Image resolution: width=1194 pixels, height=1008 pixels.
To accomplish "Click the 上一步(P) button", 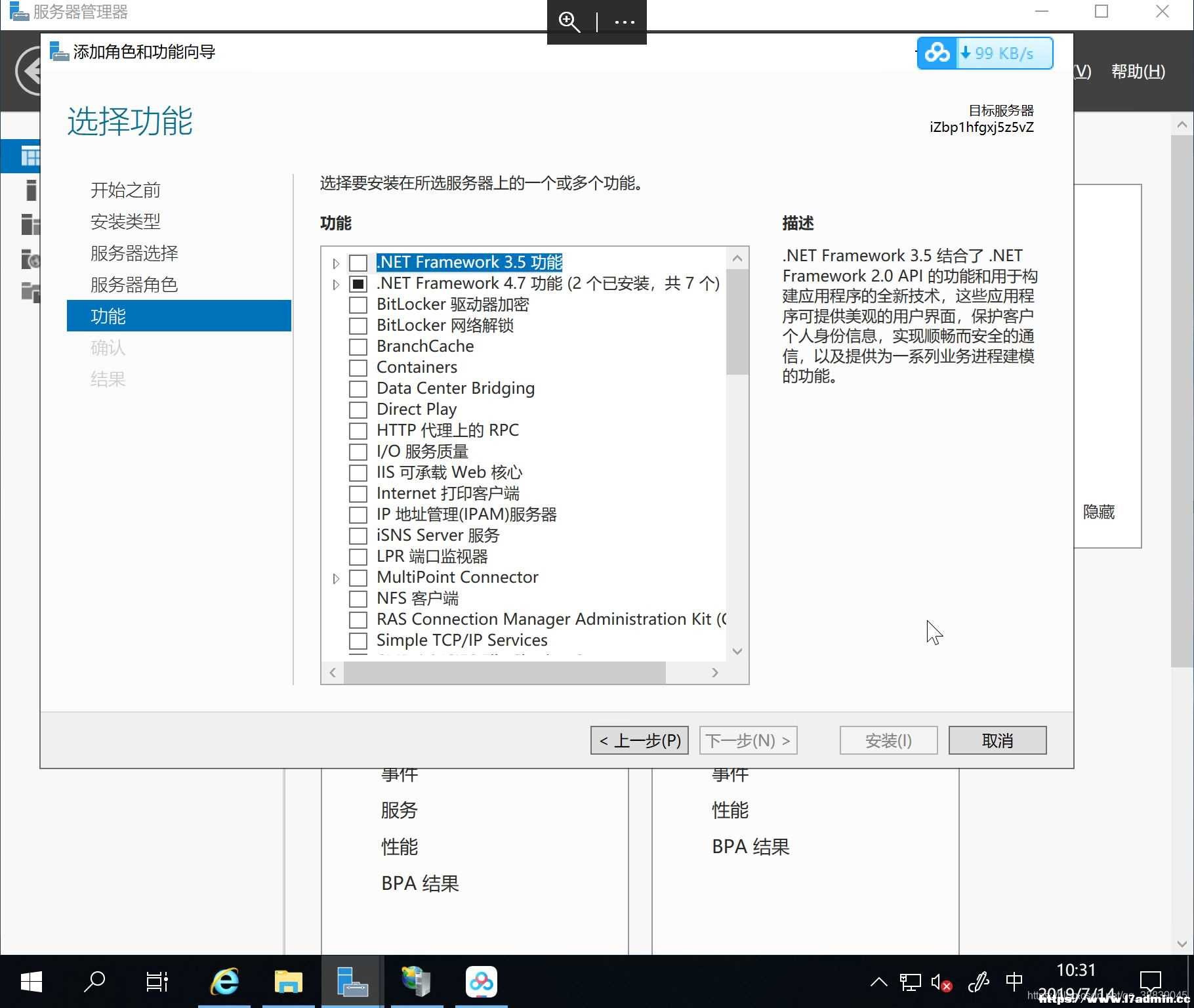I will point(640,740).
